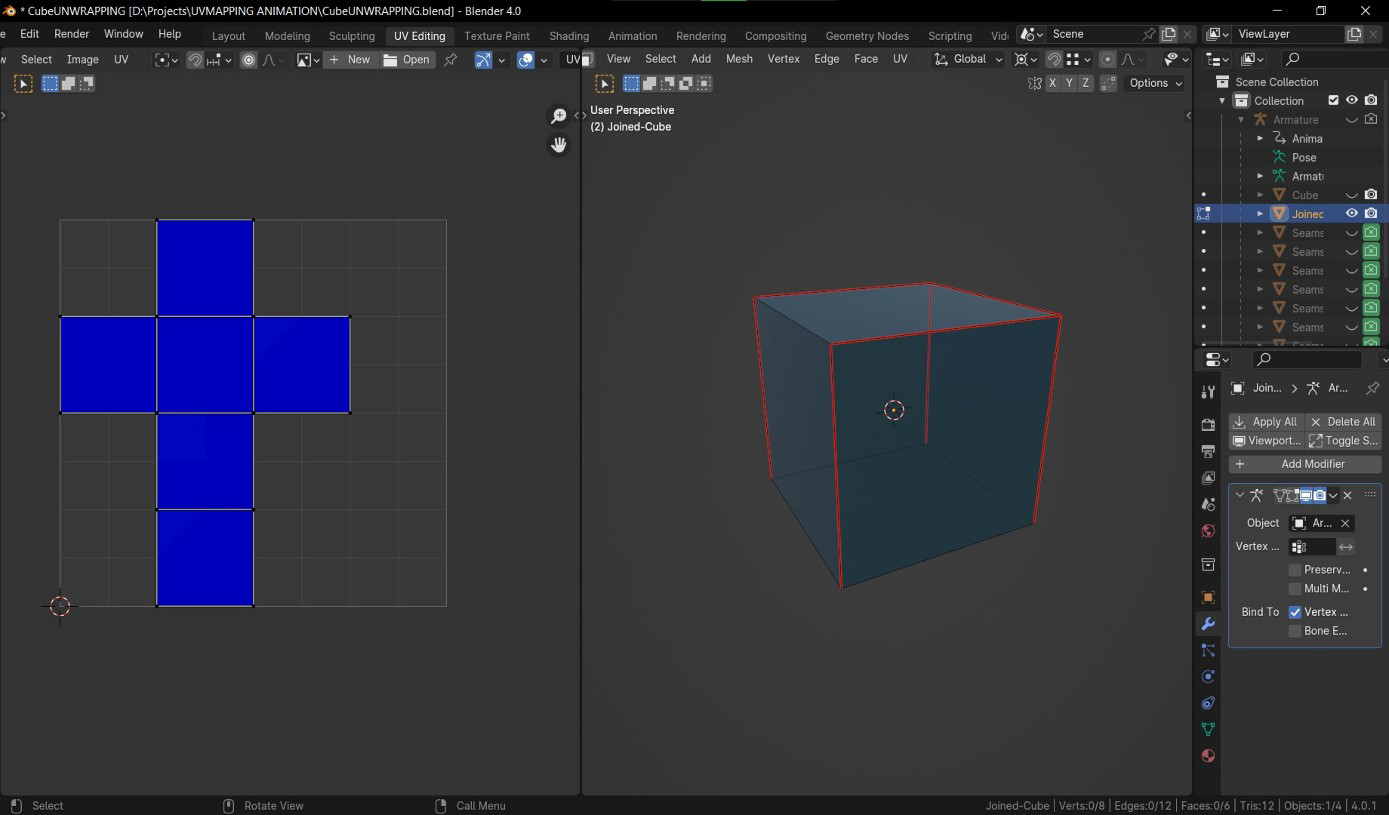Screen dimensions: 1389x815
Task: Open the Modifiers wrench properties tab
Action: [x=1208, y=624]
